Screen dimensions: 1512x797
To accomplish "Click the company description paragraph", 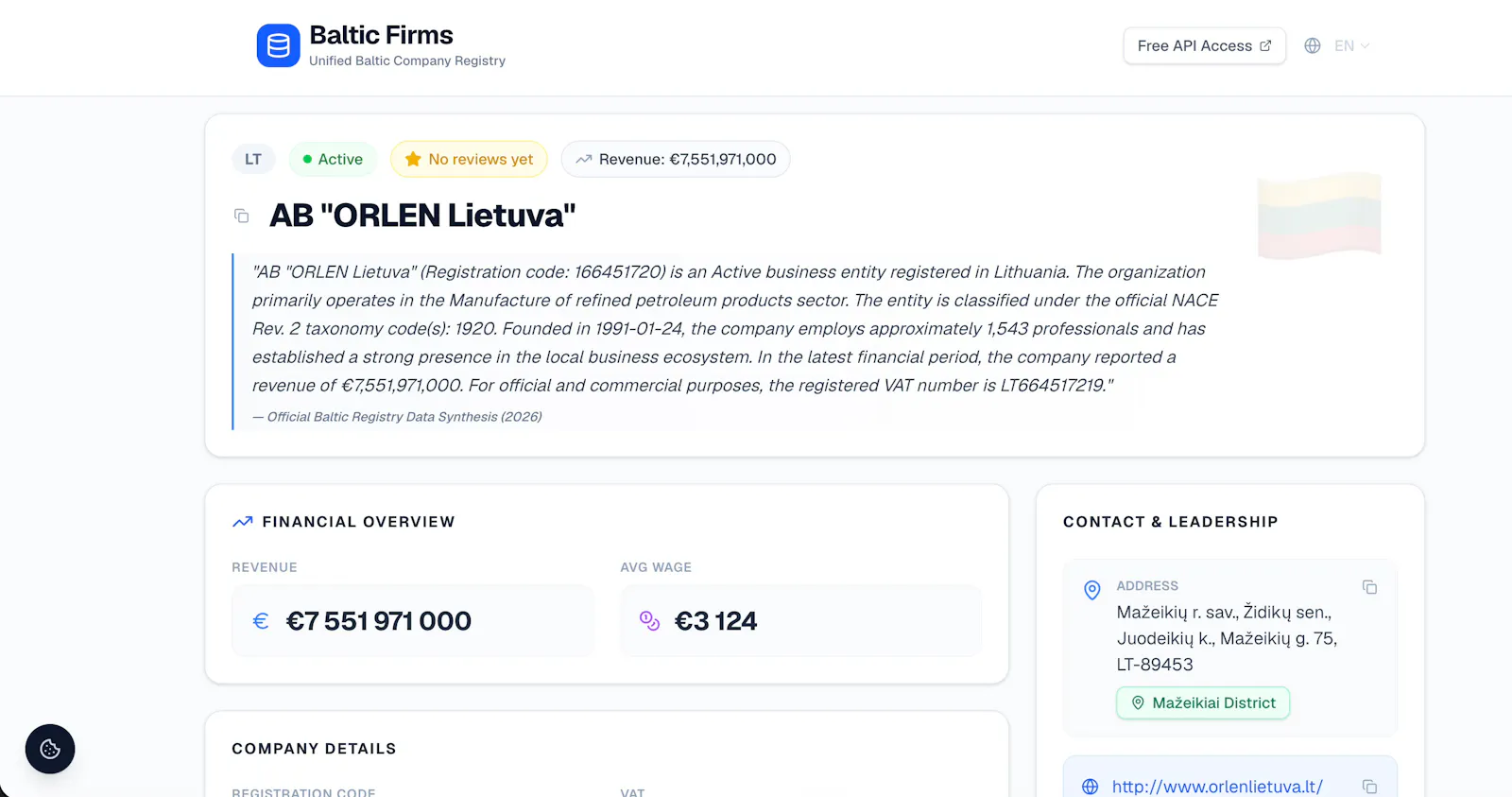I will coord(735,328).
